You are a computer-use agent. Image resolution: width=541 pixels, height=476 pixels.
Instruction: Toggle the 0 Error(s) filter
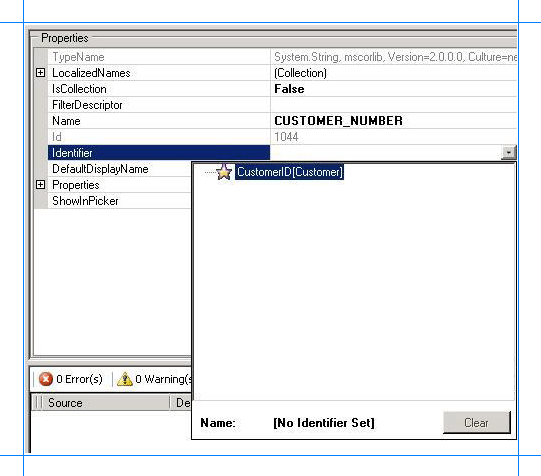(x=71, y=379)
